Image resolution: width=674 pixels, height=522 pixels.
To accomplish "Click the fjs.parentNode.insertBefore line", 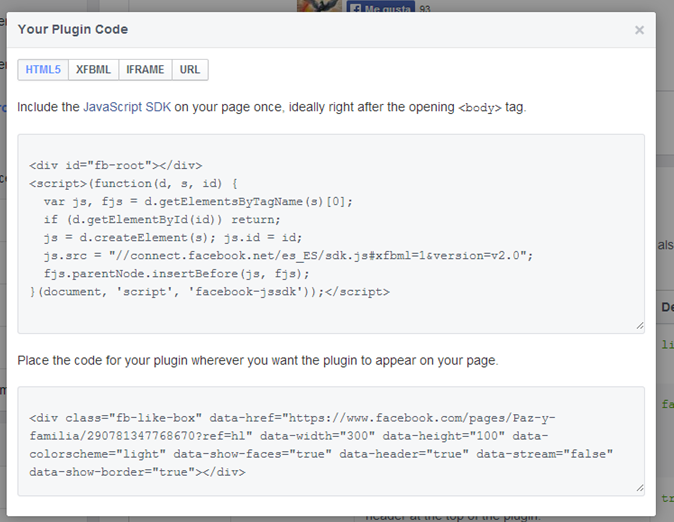I will tap(176, 274).
